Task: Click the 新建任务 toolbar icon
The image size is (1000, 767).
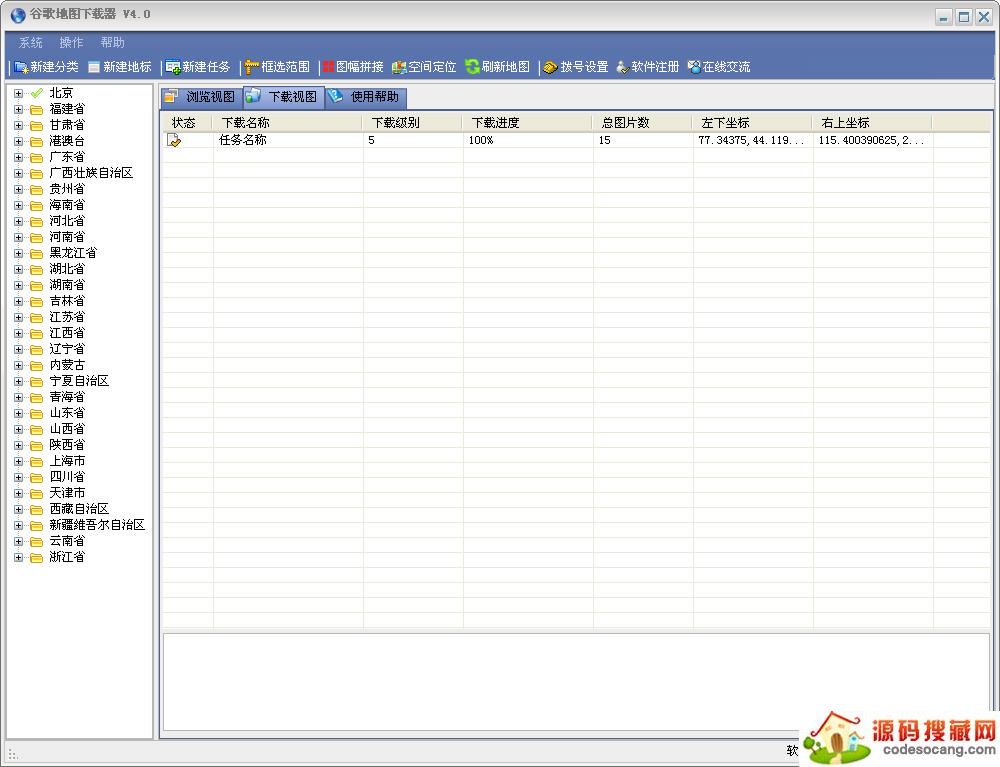Action: (x=173, y=67)
